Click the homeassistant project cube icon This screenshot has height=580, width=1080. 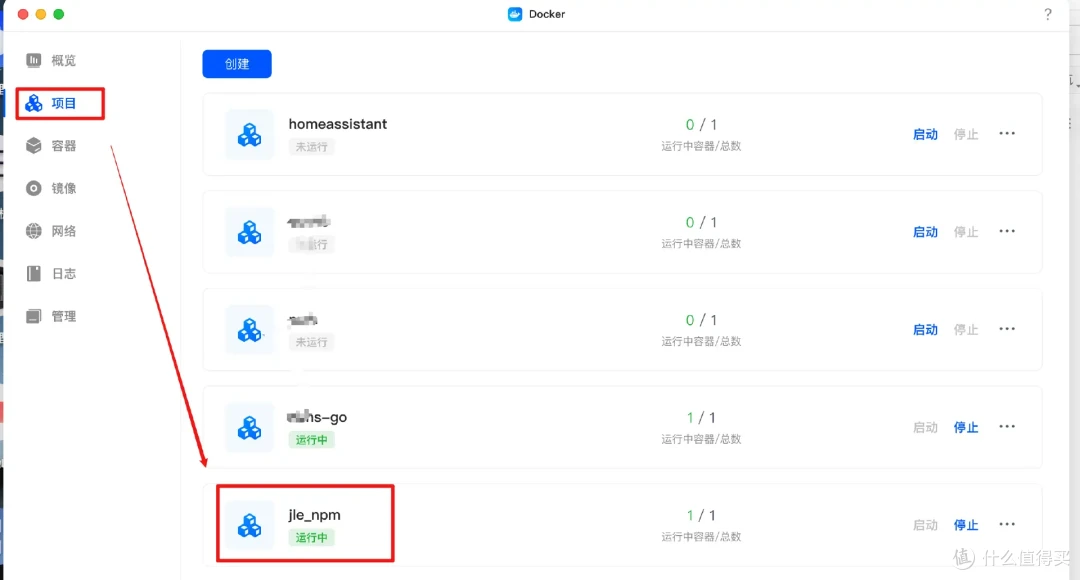pos(249,134)
